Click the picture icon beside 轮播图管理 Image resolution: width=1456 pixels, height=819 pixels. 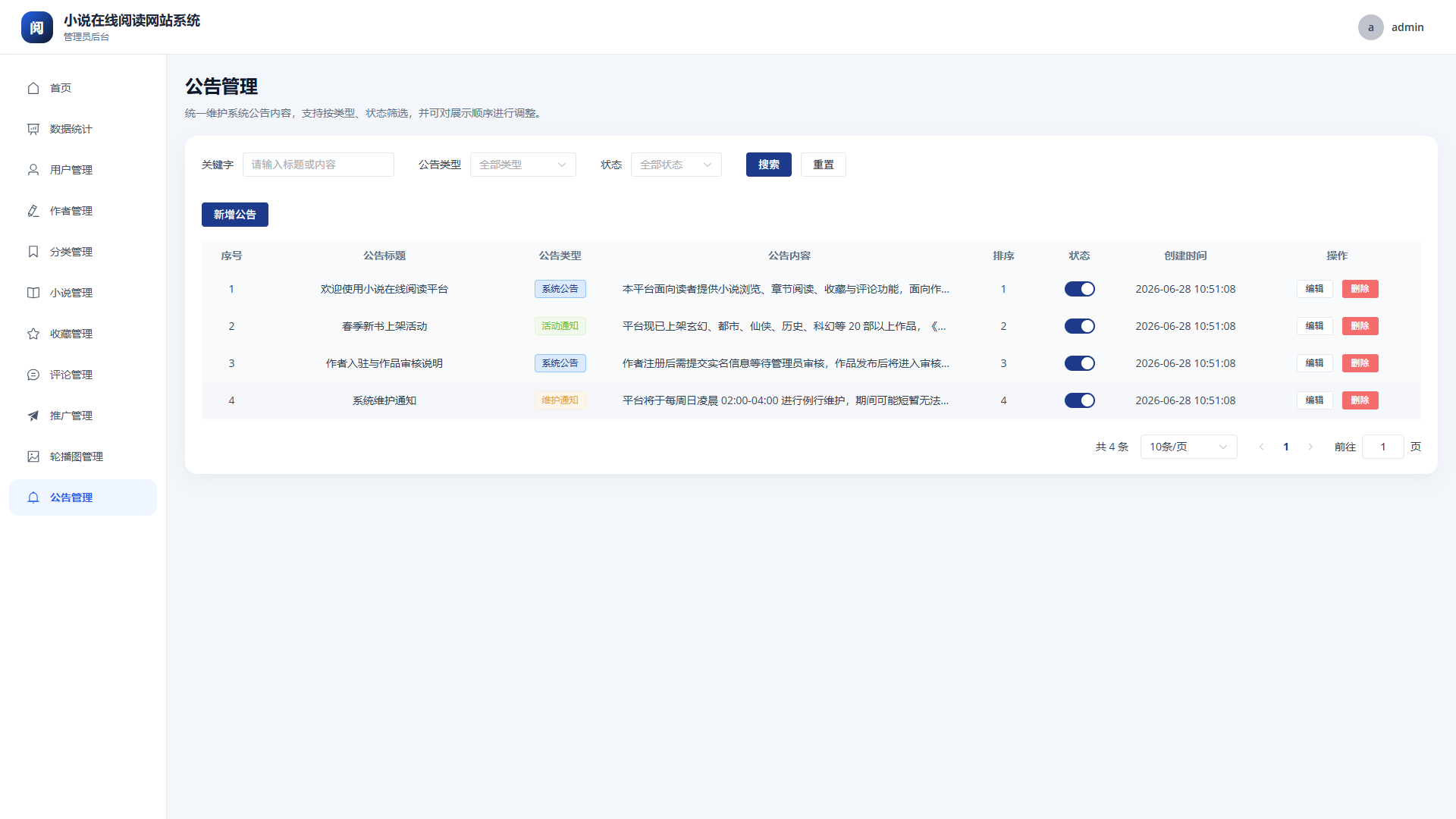(33, 457)
